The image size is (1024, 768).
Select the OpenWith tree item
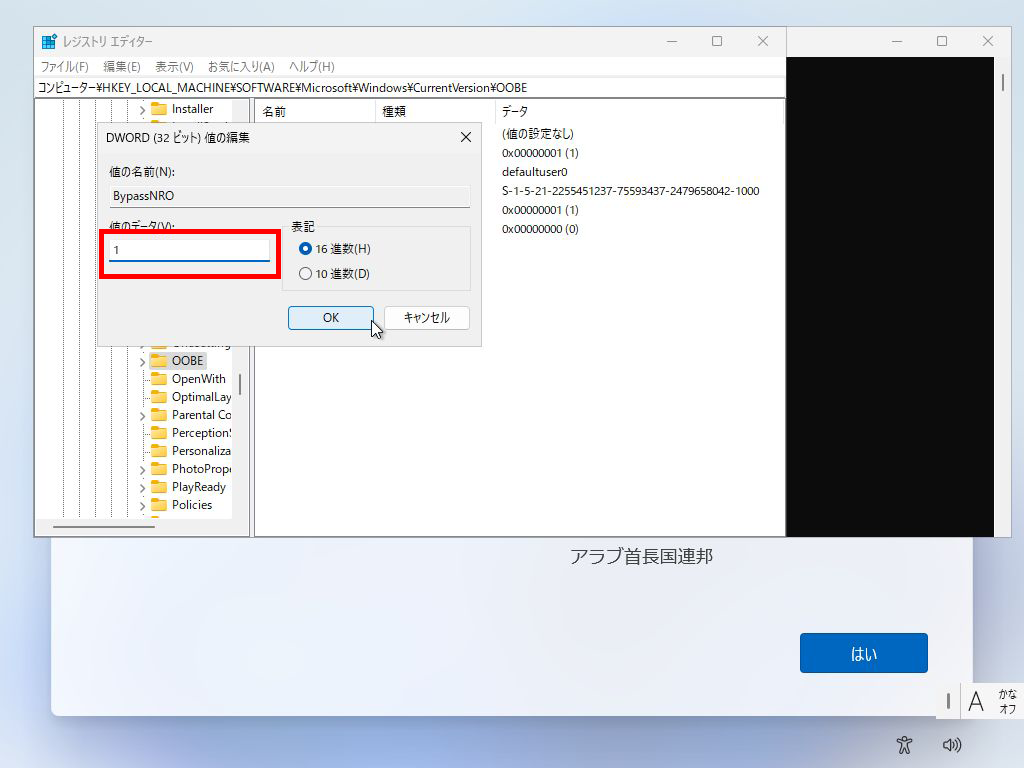(199, 379)
